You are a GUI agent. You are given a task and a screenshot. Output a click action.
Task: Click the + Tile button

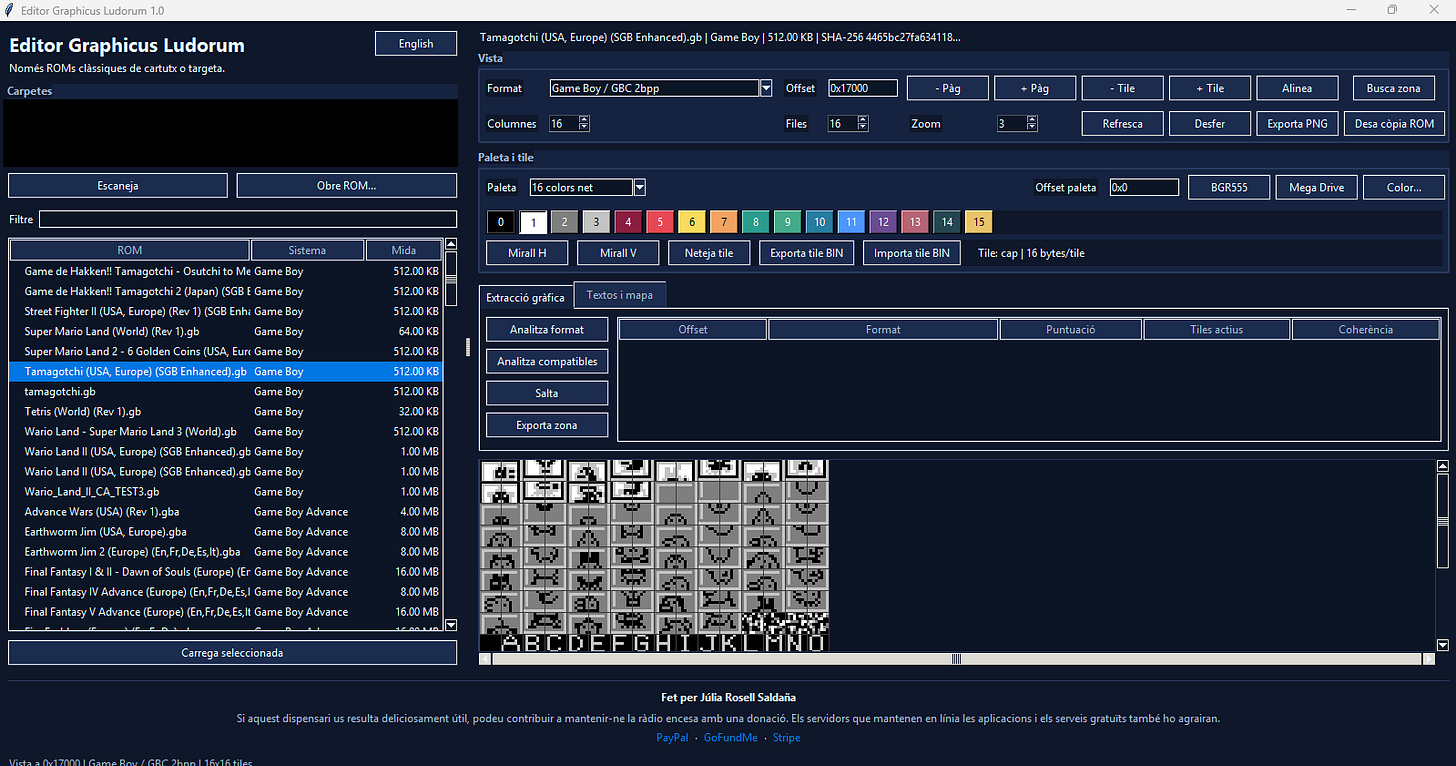click(x=1210, y=88)
